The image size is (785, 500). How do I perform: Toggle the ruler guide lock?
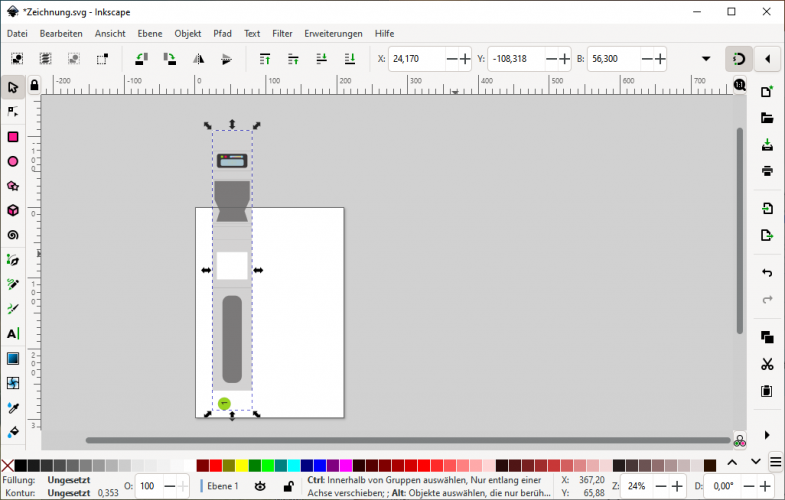pyautogui.click(x=34, y=85)
